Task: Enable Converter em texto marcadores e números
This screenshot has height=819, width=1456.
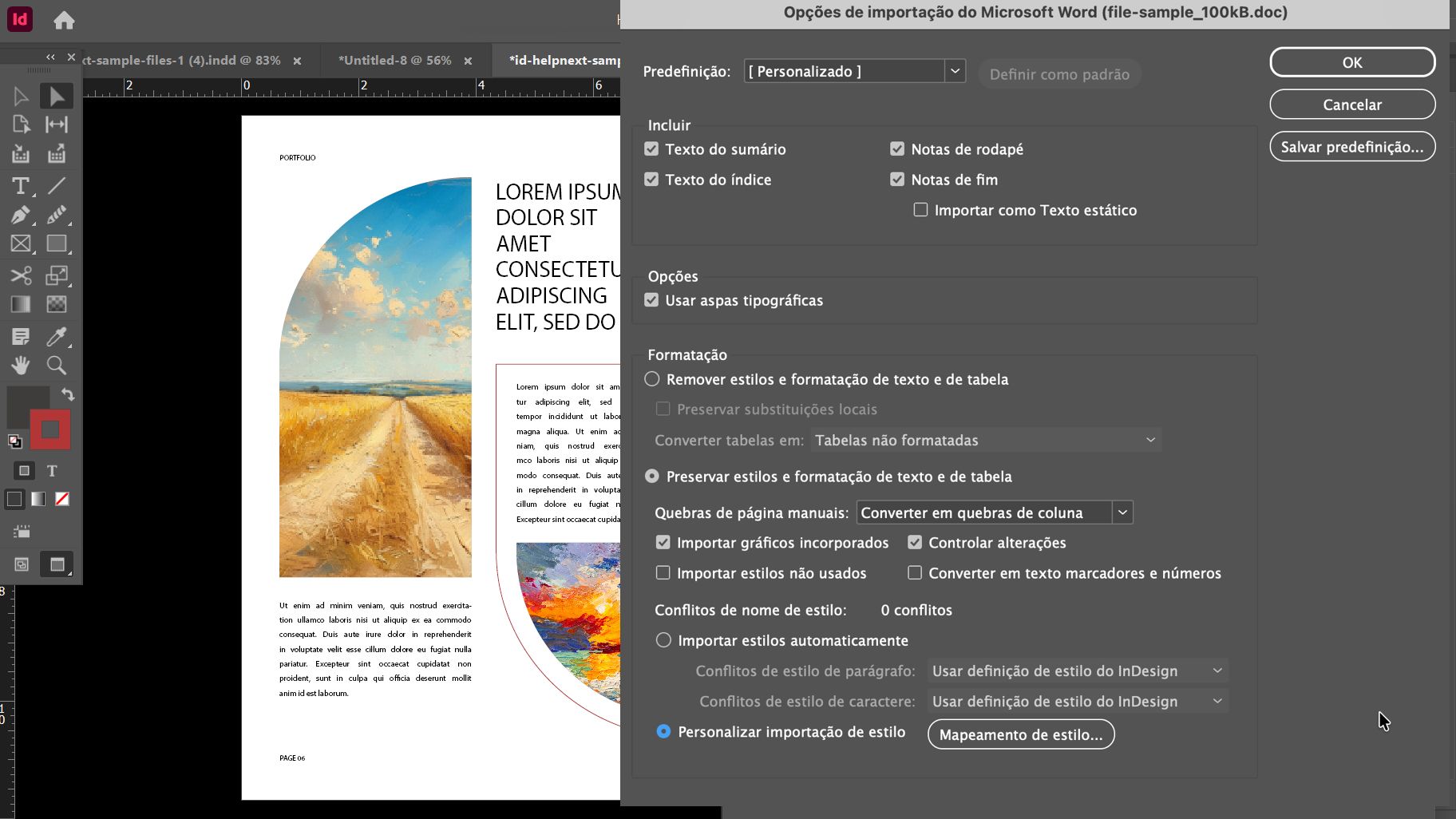Action: pyautogui.click(x=915, y=573)
